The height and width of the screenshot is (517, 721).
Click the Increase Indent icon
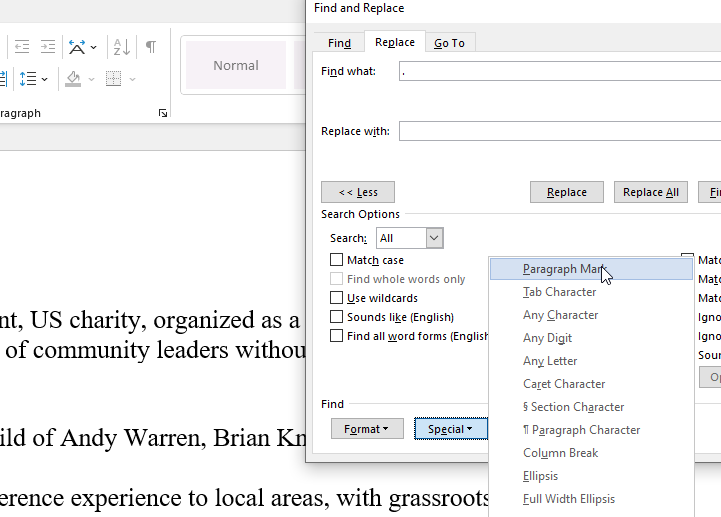click(48, 47)
